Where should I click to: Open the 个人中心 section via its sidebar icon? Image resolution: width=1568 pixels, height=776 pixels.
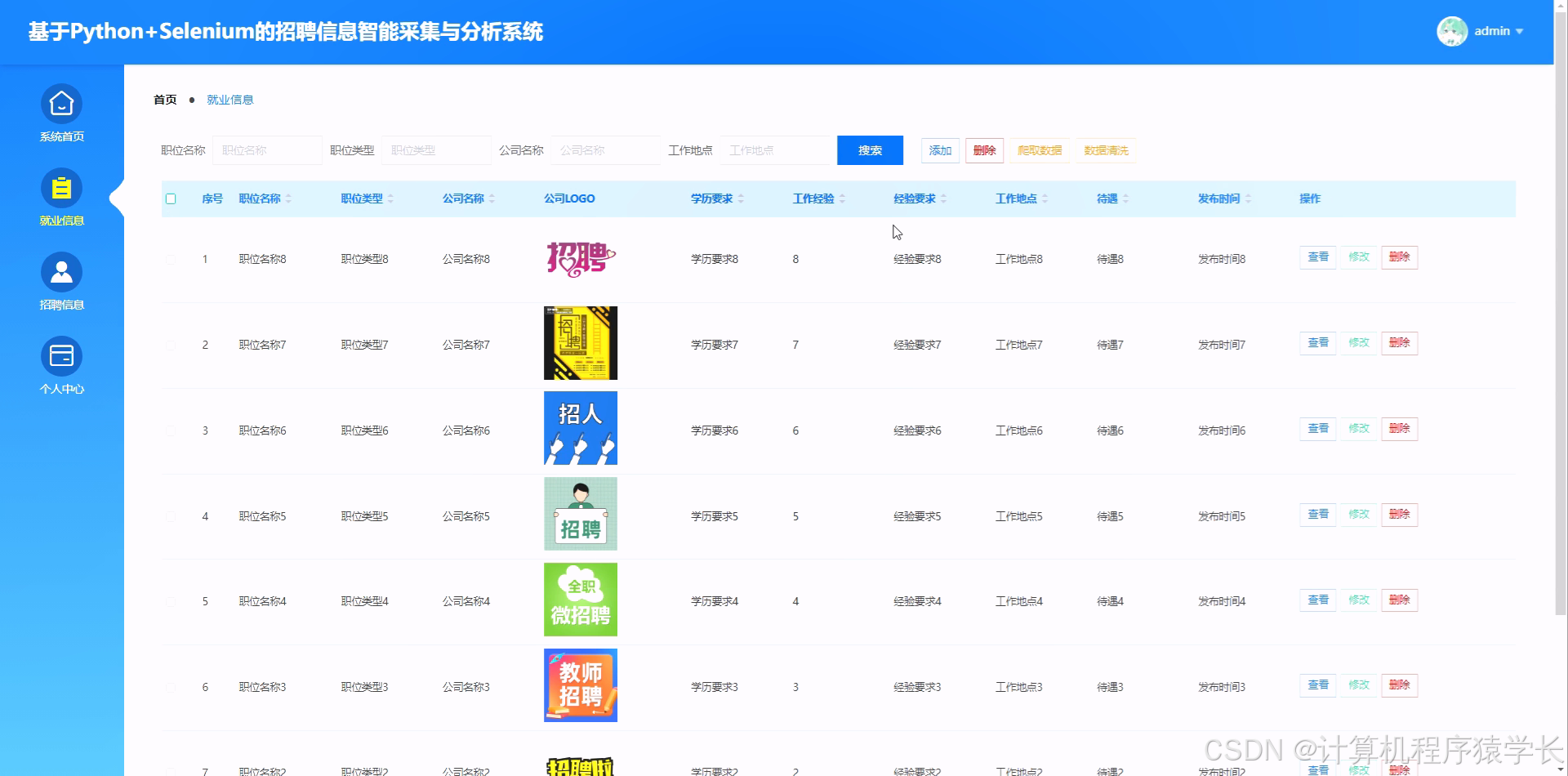point(61,356)
